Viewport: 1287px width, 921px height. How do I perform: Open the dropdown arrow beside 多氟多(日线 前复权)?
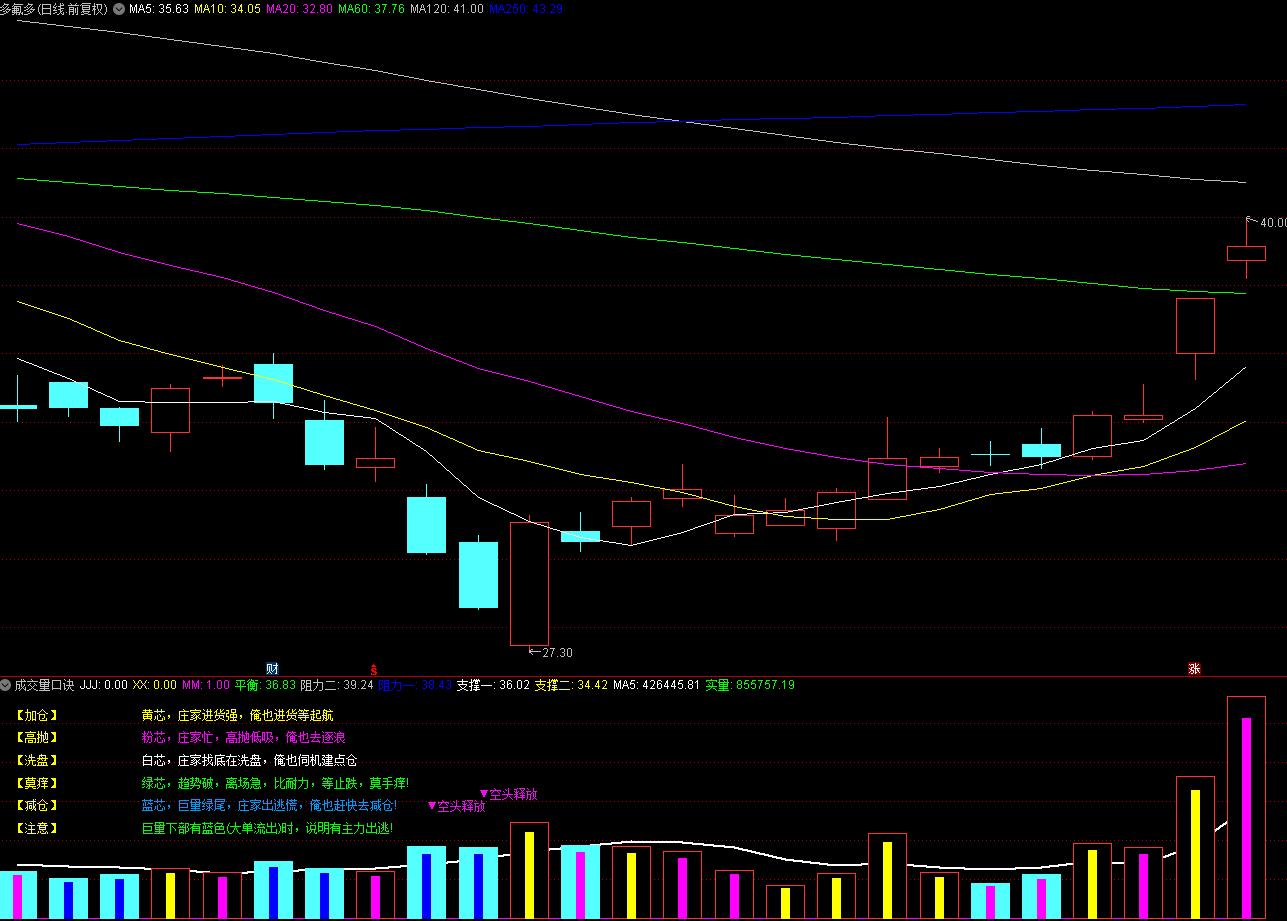click(120, 8)
